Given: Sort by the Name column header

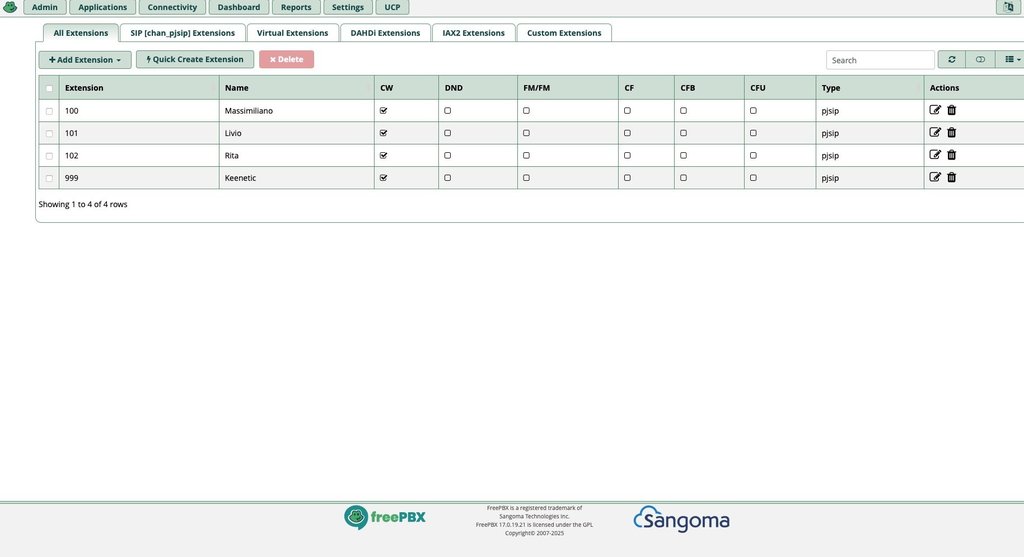Looking at the screenshot, I should tap(296, 88).
